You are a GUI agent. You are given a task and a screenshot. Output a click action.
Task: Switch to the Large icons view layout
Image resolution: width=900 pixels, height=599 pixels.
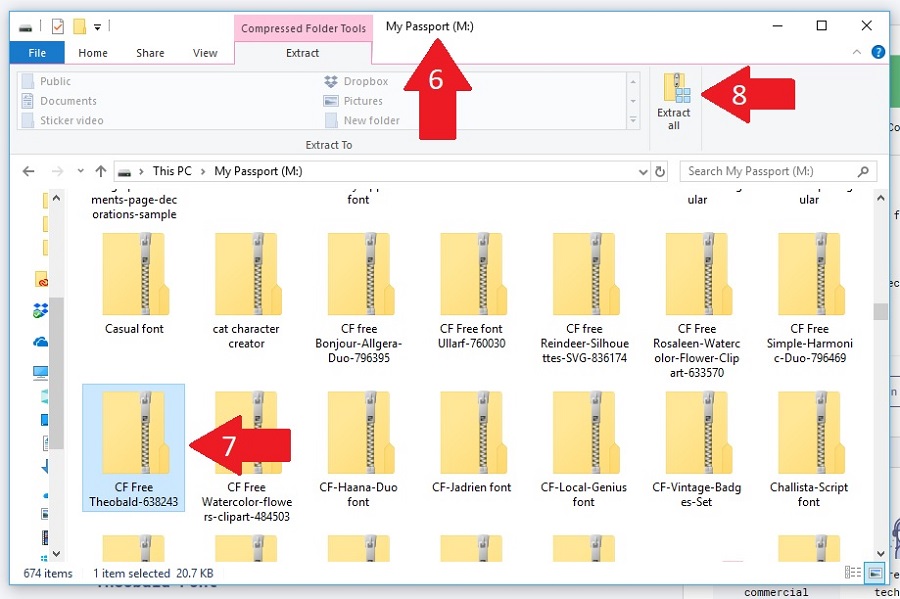874,573
